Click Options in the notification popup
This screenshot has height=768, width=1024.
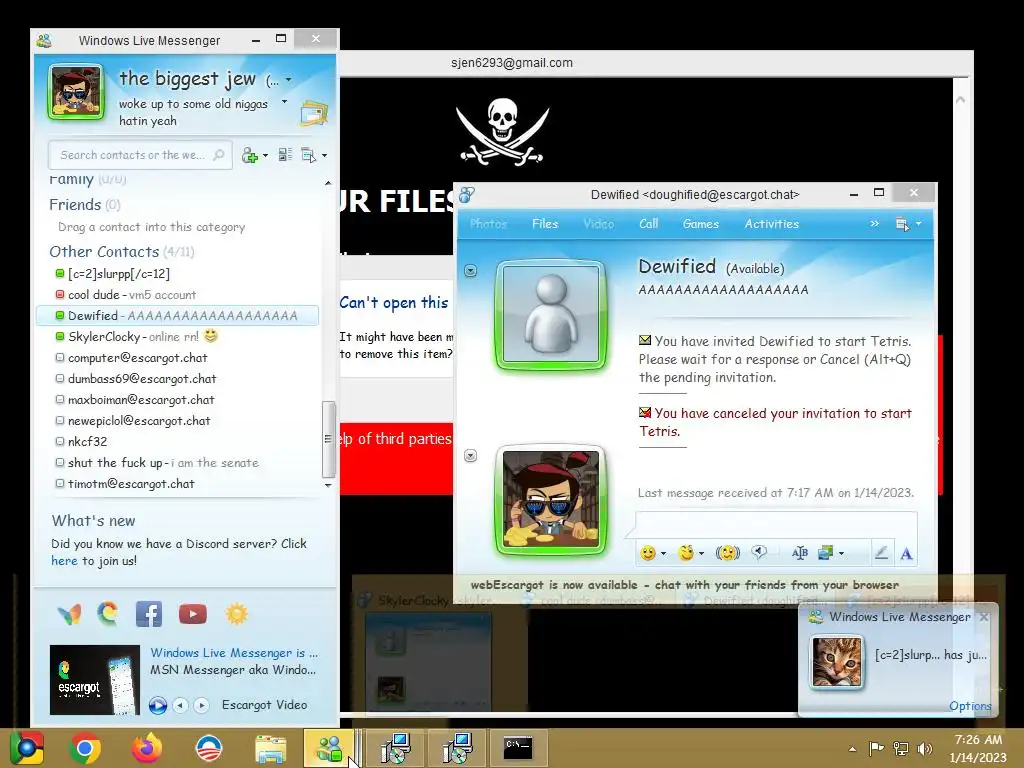click(970, 706)
